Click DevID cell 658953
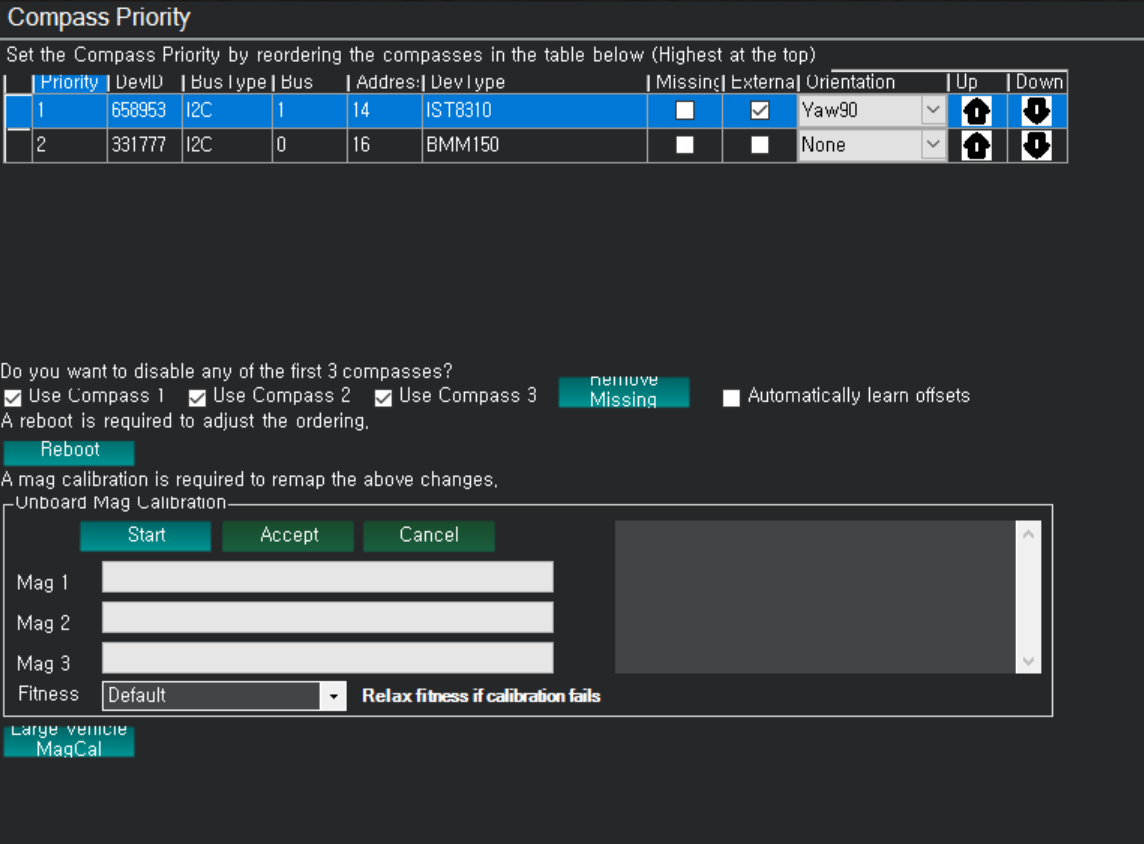Viewport: 1144px width, 844px height. [144, 111]
